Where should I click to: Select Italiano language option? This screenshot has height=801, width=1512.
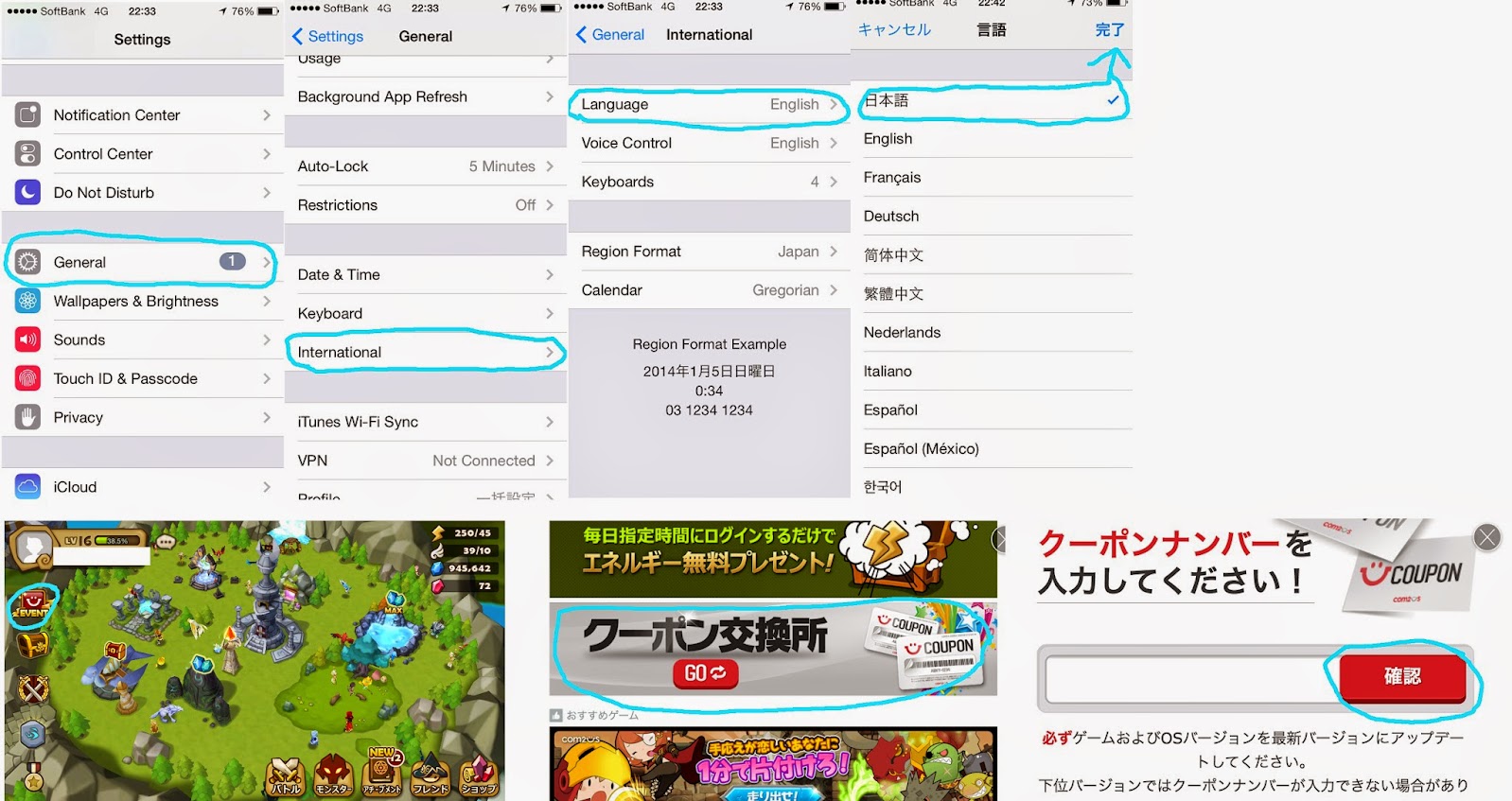tap(992, 372)
